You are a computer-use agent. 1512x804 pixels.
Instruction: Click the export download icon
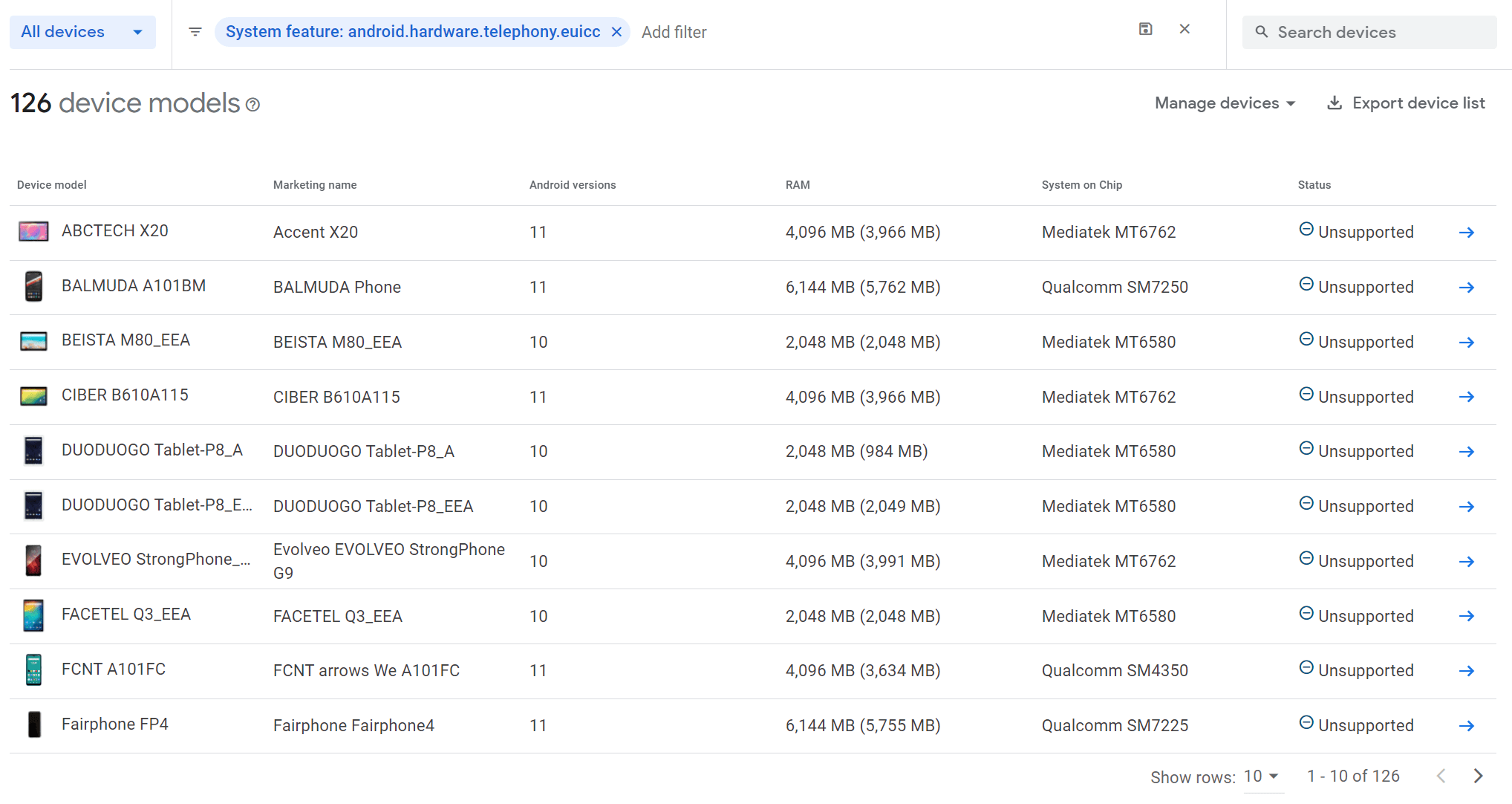pos(1335,103)
